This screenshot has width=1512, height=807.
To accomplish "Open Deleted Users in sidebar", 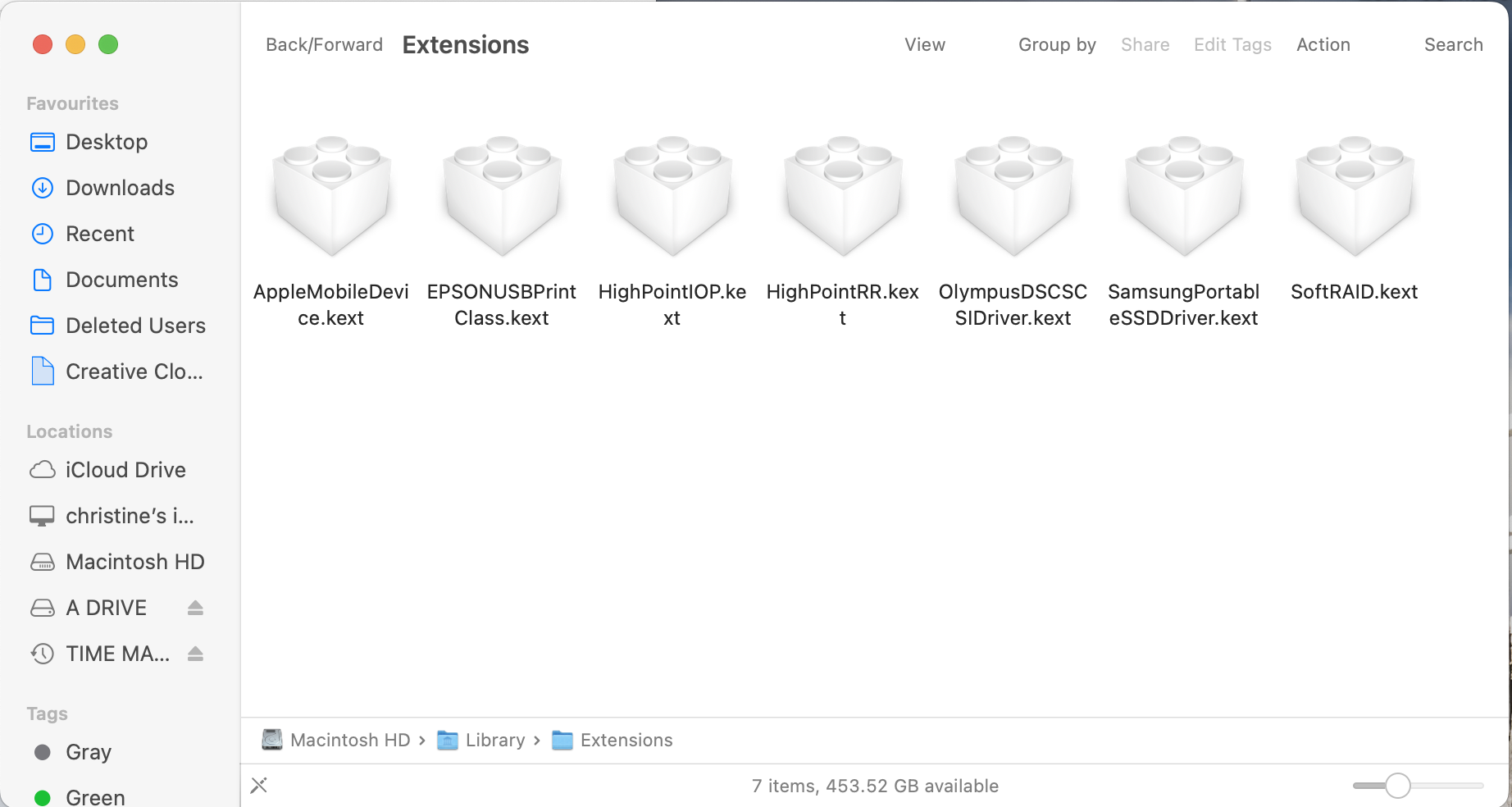I will (x=136, y=326).
